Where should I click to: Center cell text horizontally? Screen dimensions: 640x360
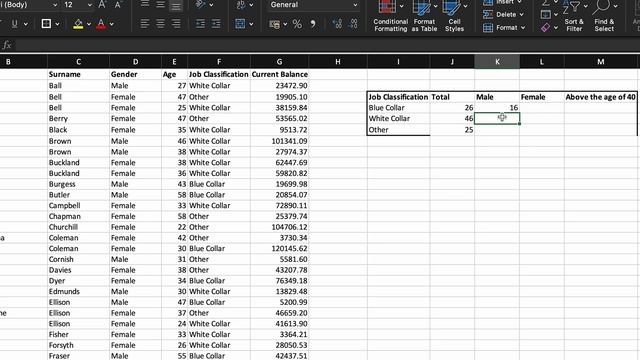[160, 24]
